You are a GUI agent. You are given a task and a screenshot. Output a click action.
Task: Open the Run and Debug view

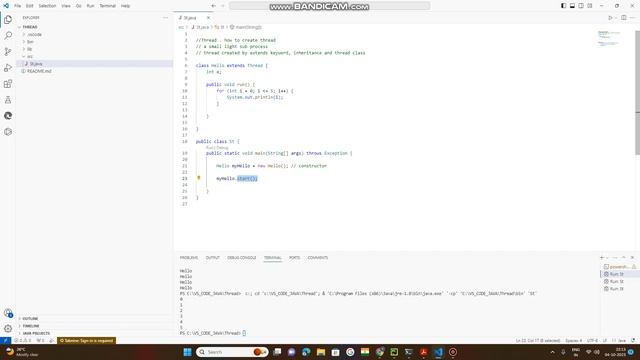[8, 68]
